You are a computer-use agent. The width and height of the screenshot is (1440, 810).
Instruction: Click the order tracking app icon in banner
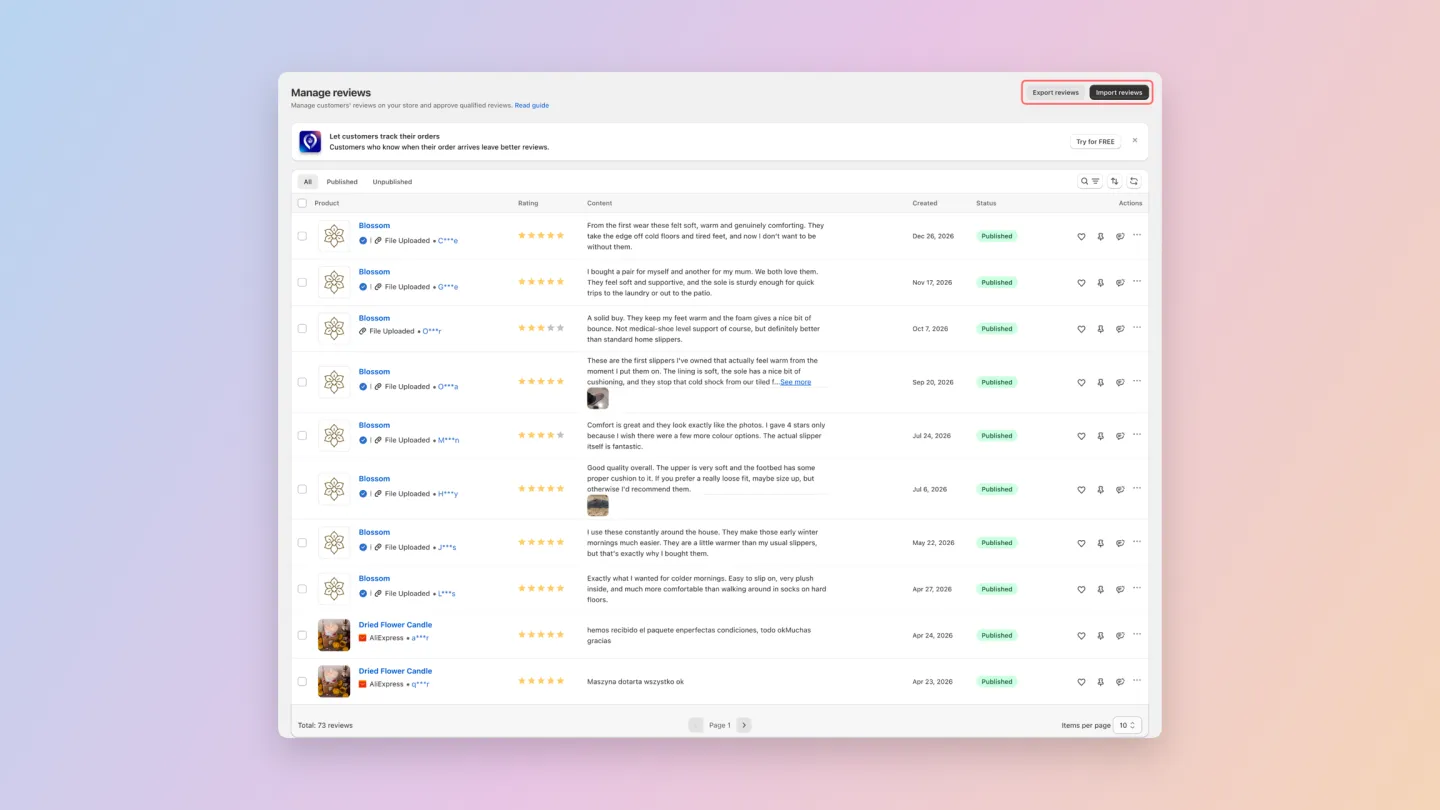pyautogui.click(x=310, y=142)
